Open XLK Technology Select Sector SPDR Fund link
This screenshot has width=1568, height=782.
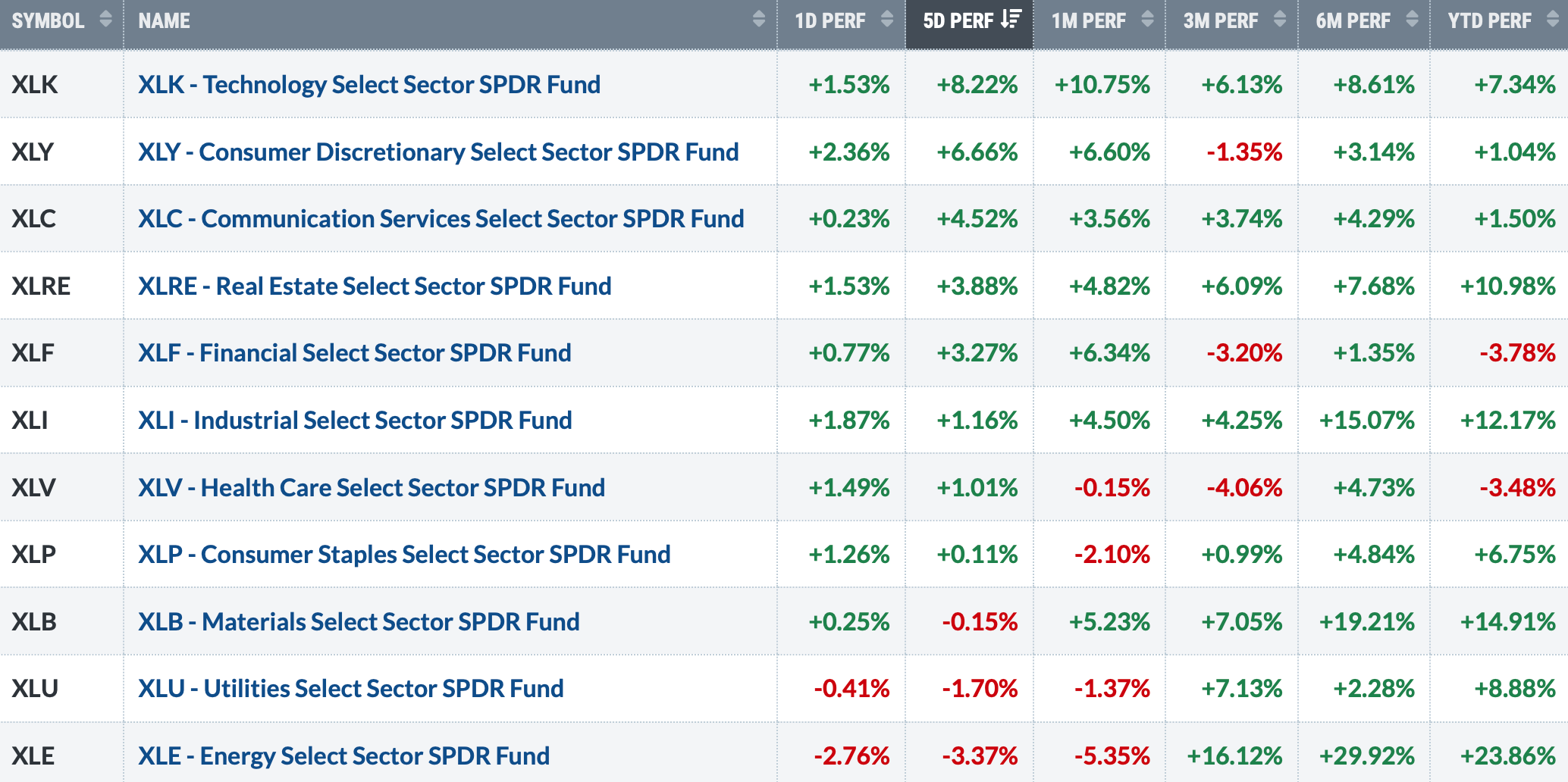click(369, 84)
